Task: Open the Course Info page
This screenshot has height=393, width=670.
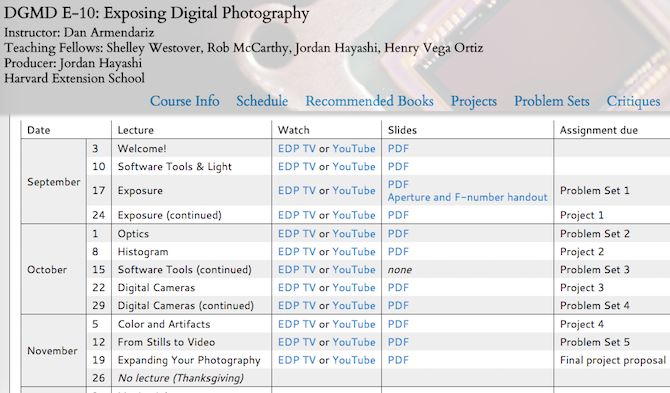Action: coord(185,101)
